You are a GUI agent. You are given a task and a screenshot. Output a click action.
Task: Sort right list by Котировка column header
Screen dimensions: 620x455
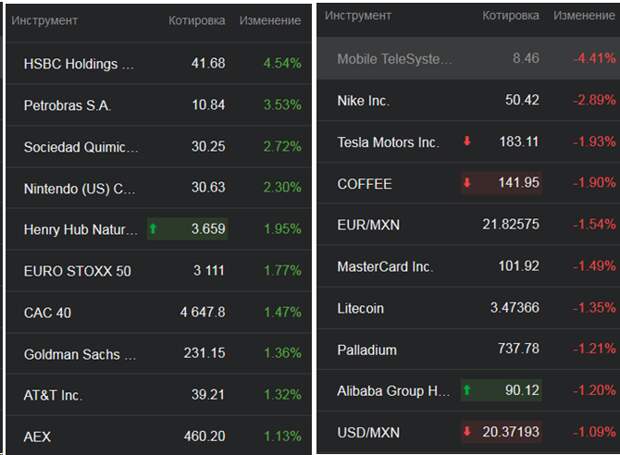click(x=510, y=15)
